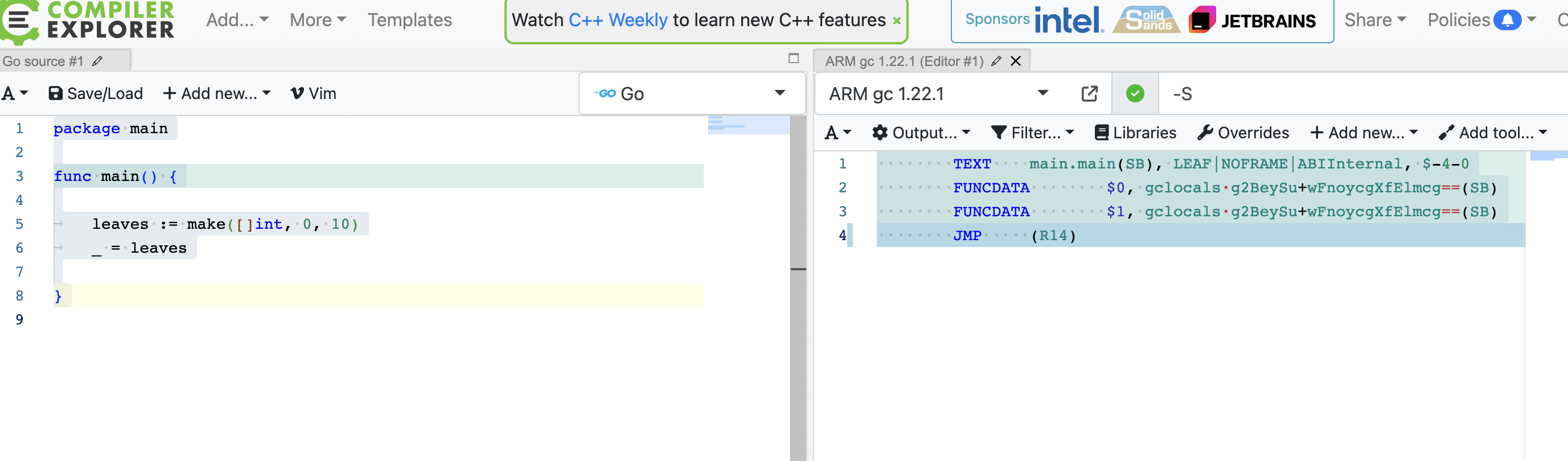Open Save/Load dialog
Screen dimensions: 1568x461
96,94
